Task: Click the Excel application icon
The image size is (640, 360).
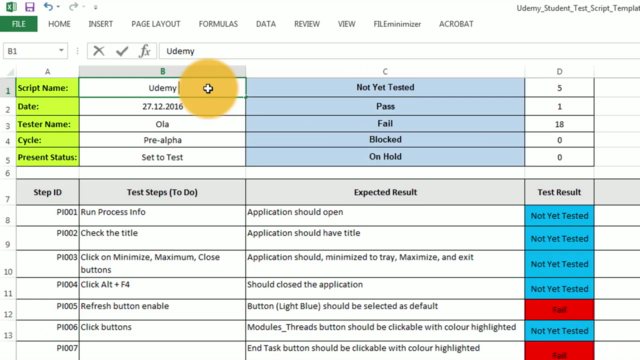Action: click(x=11, y=7)
